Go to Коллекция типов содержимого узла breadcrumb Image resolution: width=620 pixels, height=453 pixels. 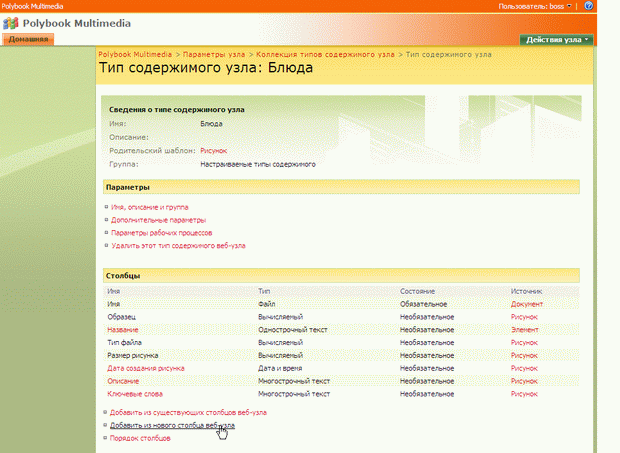pyautogui.click(x=324, y=53)
